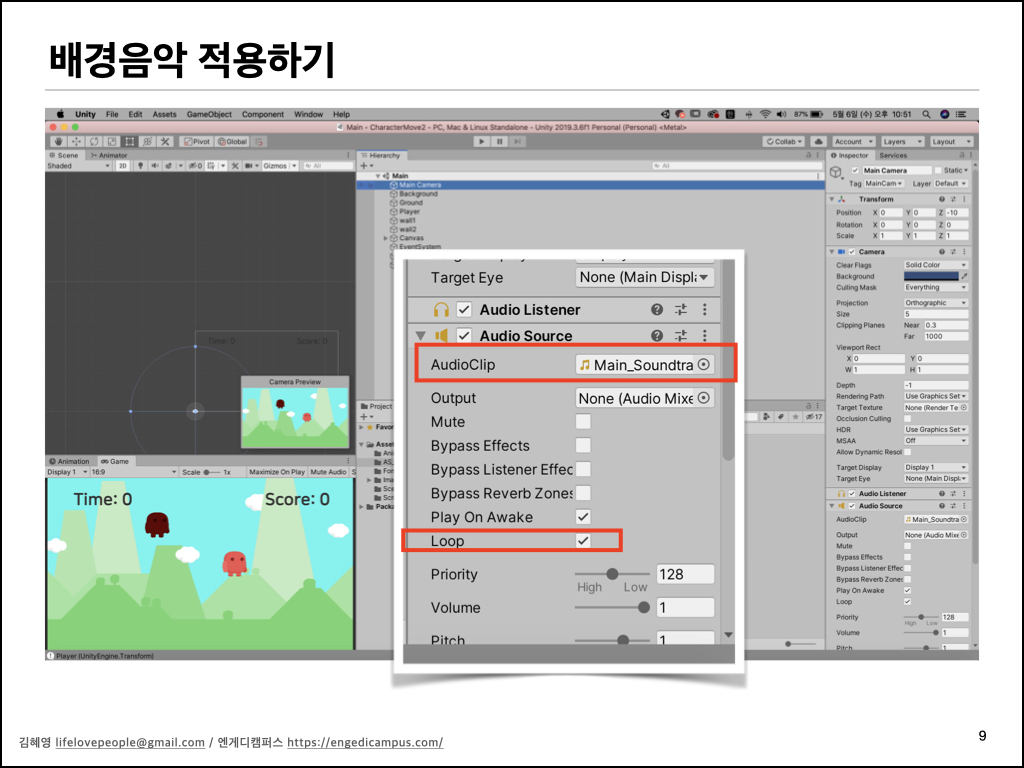Open the Component menu
Viewport: 1024px width, 768px height.
263,114
